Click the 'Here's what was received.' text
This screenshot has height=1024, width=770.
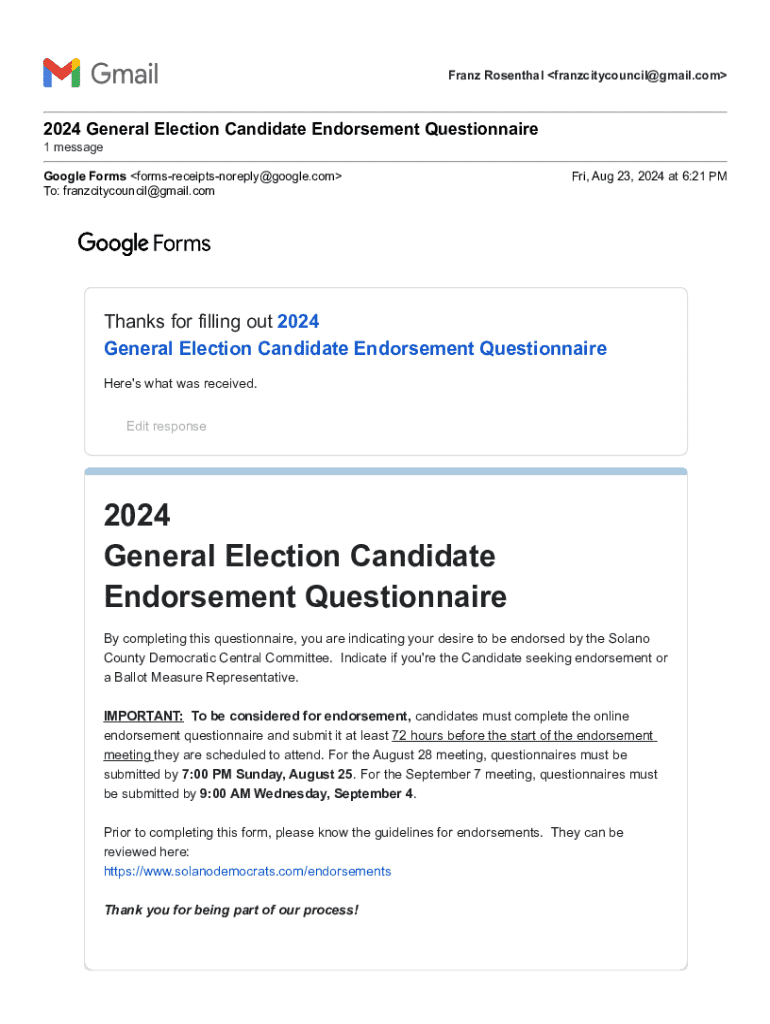[x=181, y=383]
